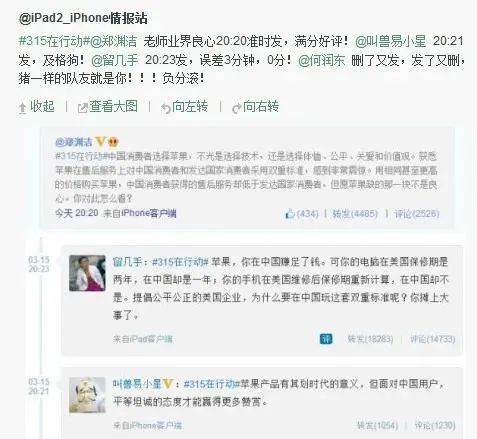Click the 留几手 avatar thumbnail

click(87, 273)
